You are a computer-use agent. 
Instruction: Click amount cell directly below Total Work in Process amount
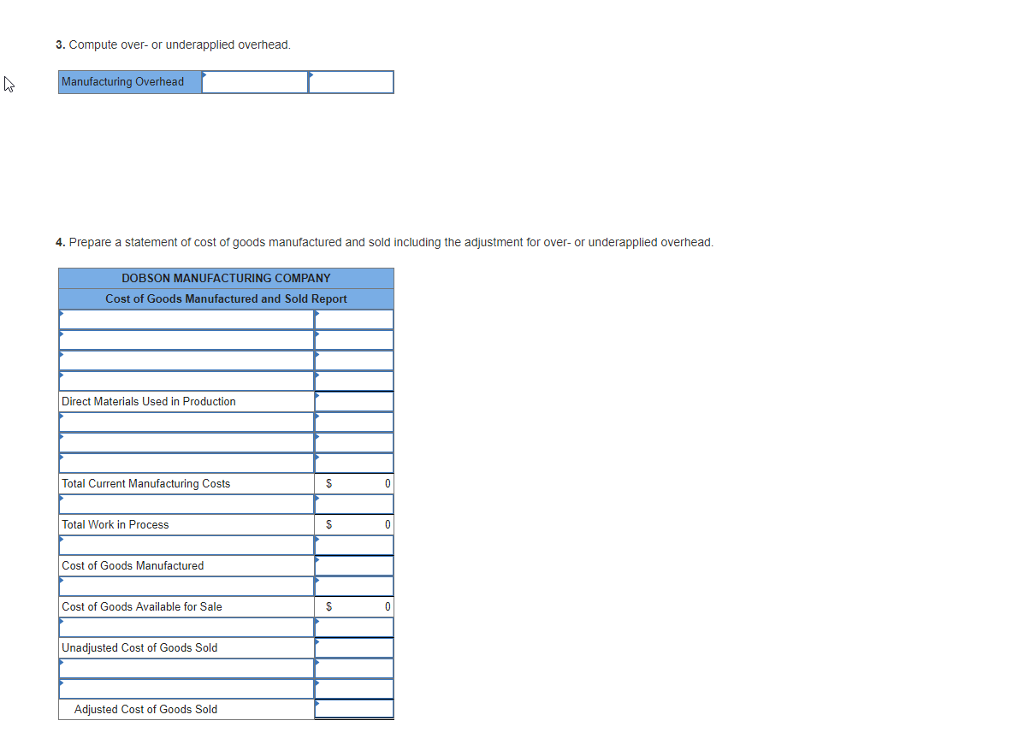point(354,546)
